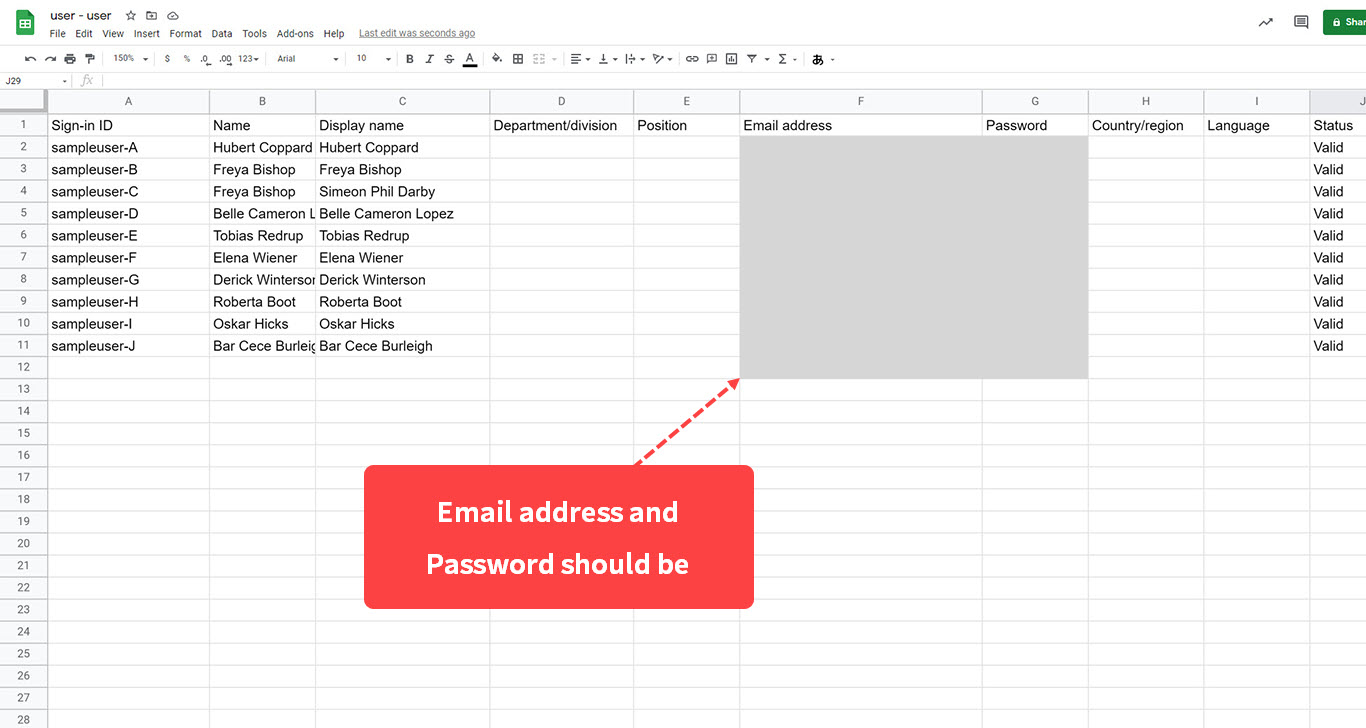Select cell containing sampleuser-E
1366x728 pixels.
point(128,236)
